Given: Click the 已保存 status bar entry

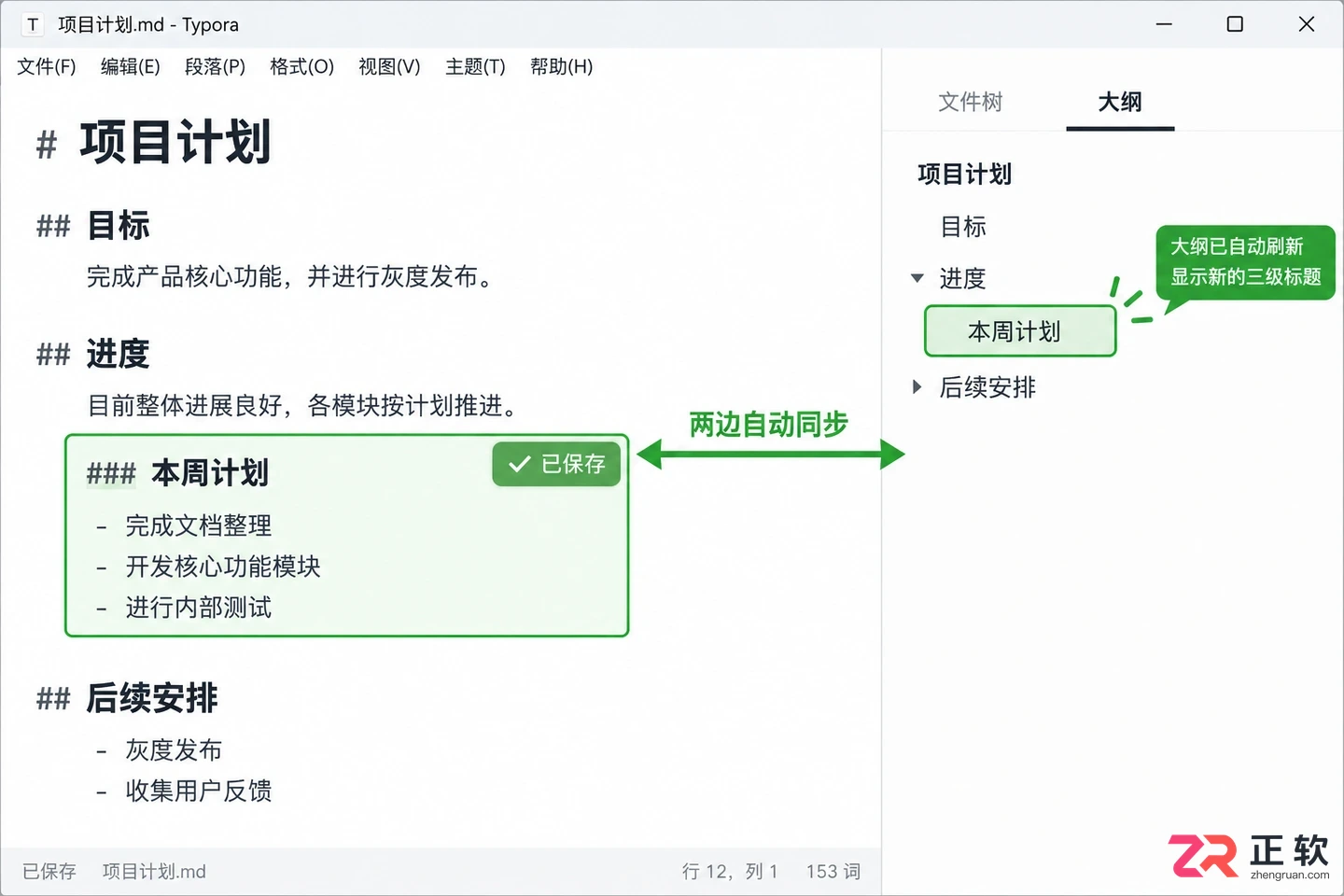Looking at the screenshot, I should pyautogui.click(x=49, y=872).
